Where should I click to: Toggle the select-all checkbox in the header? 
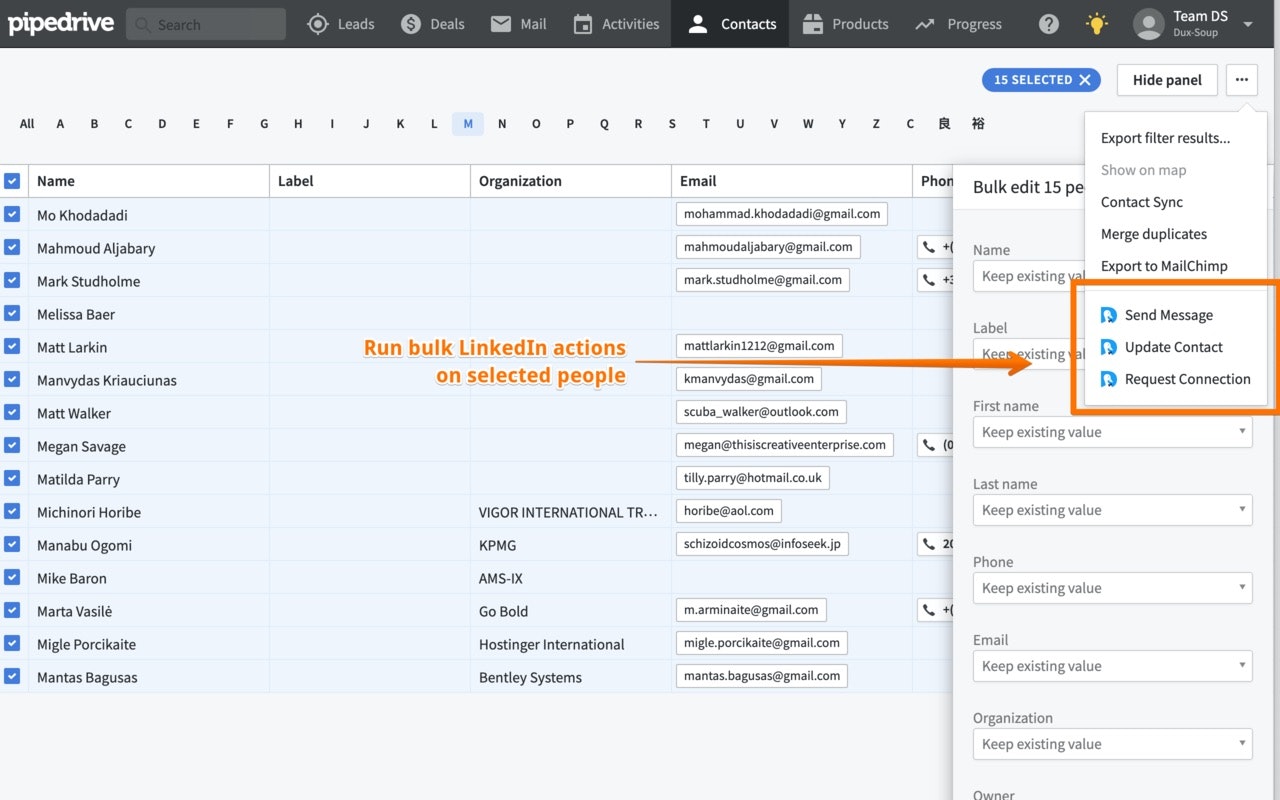pyautogui.click(x=13, y=181)
